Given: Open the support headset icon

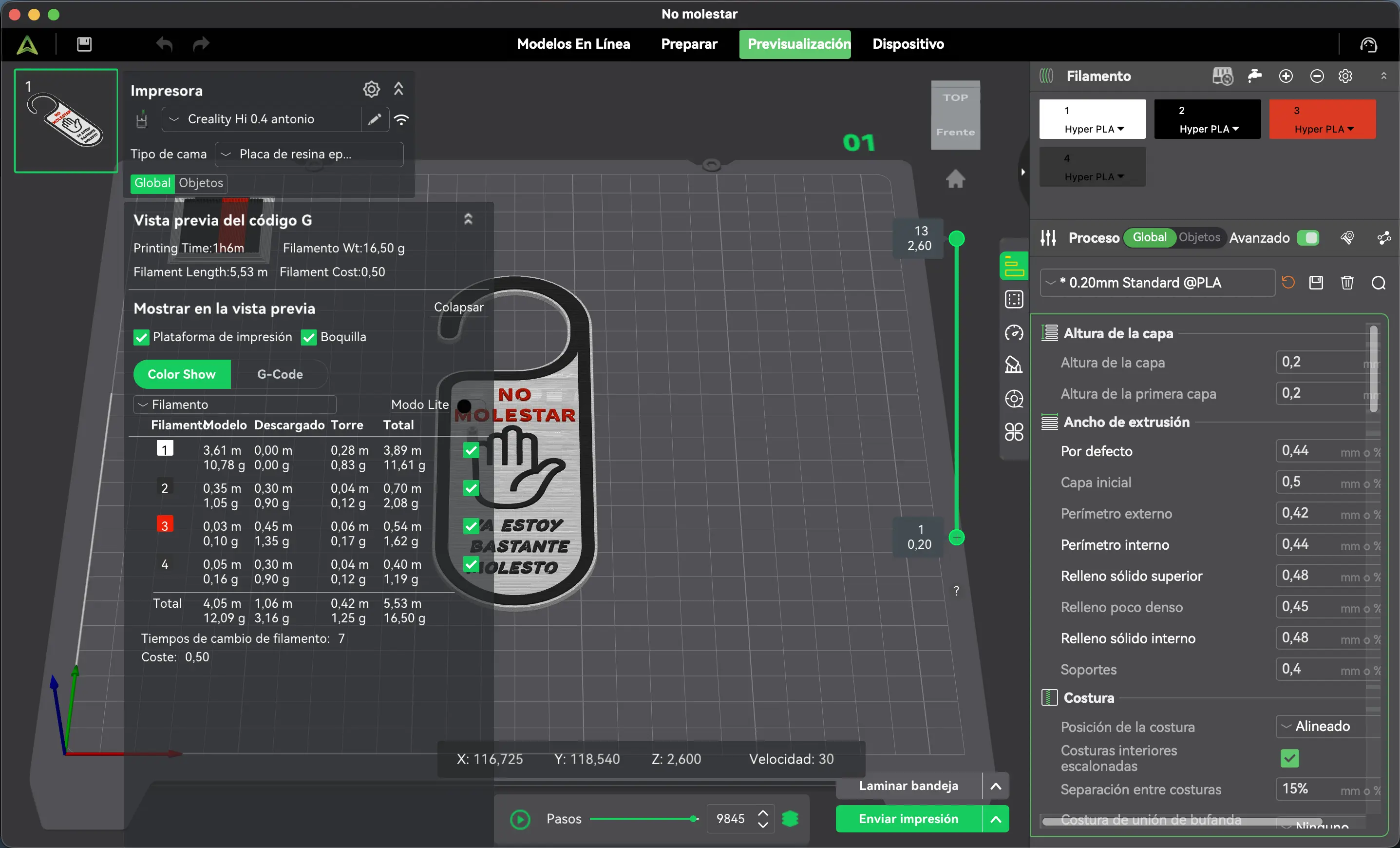Looking at the screenshot, I should (x=1368, y=44).
